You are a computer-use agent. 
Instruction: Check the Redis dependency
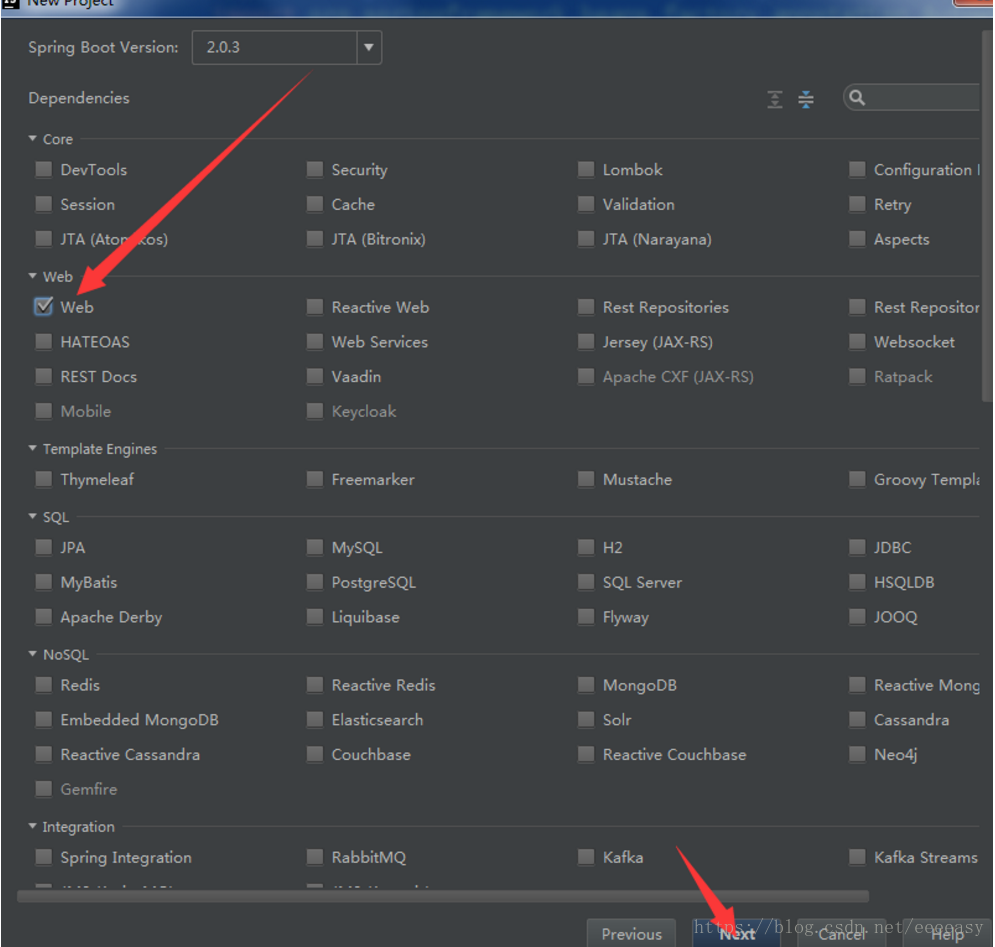click(x=44, y=685)
